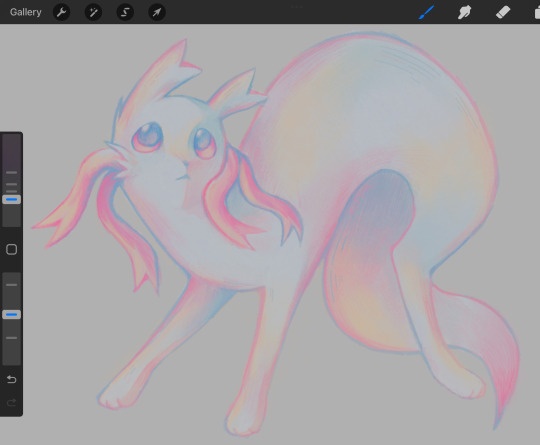Tap the square Modify button in sidebar

(x=11, y=249)
